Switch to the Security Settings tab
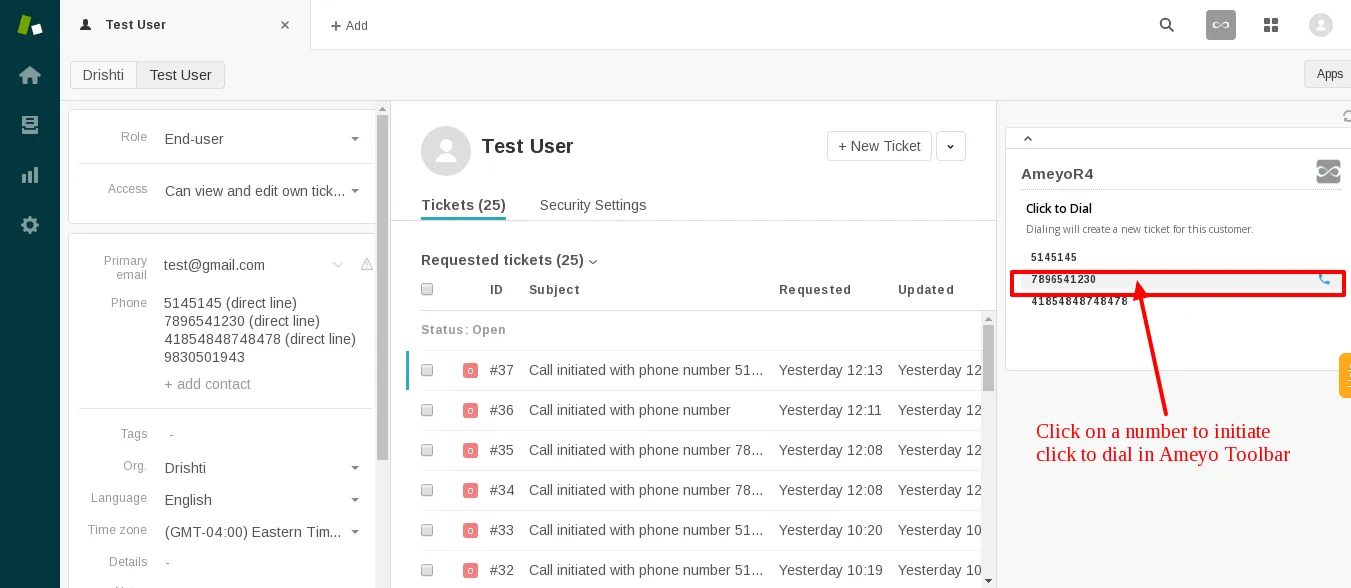The height and width of the screenshot is (588, 1351). pos(593,205)
